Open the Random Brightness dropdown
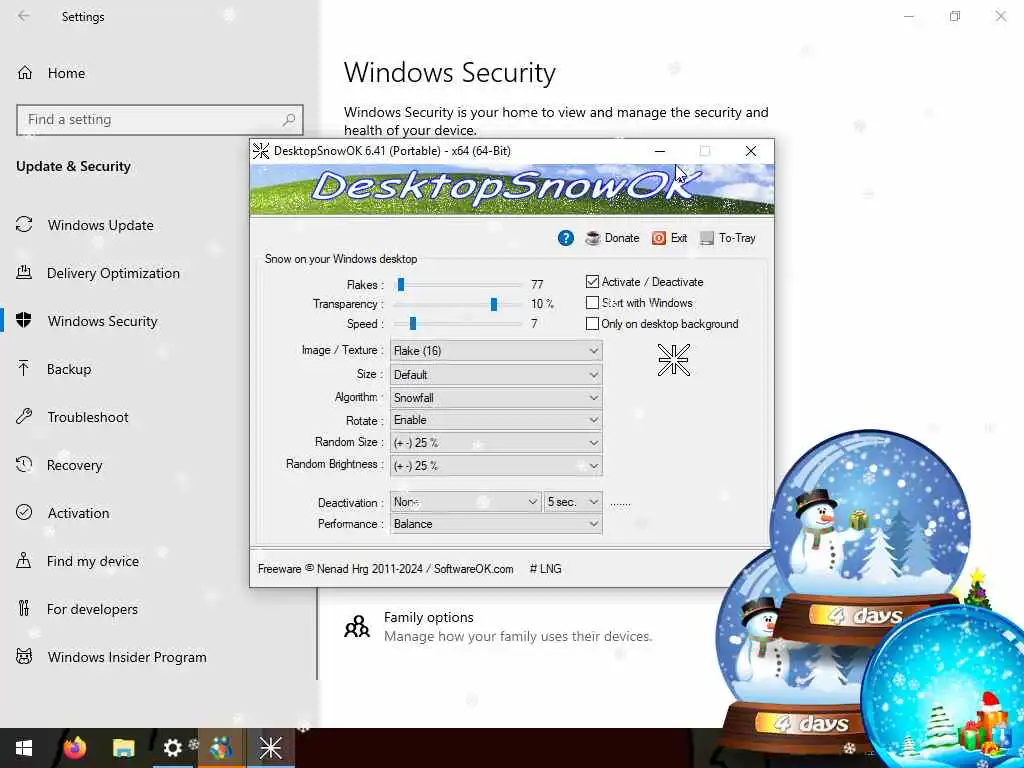Viewport: 1024px width, 768px height. point(496,466)
